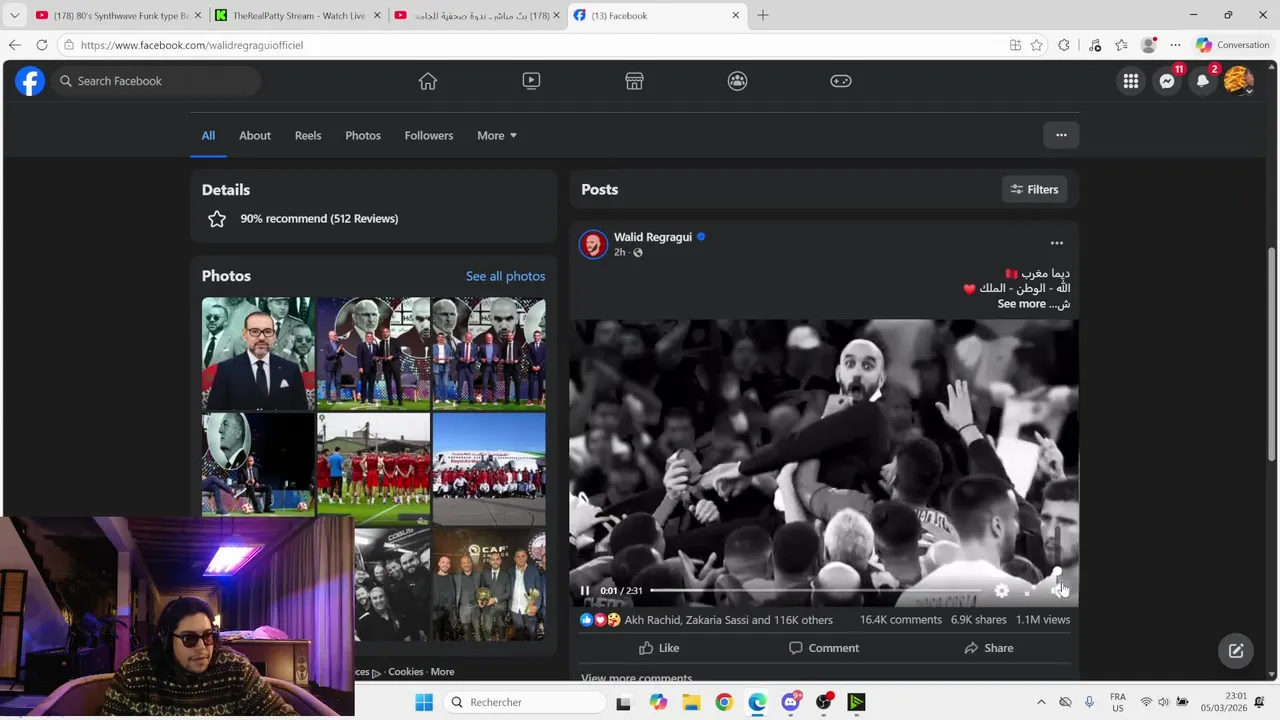
Task: Open the Facebook apps grid menu
Action: pos(1131,81)
